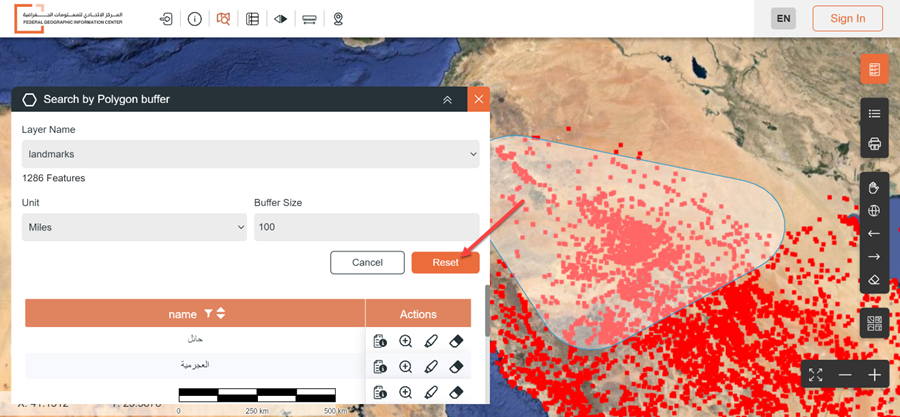Go to next extent right arrow
Image resolution: width=900 pixels, height=417 pixels.
click(x=874, y=256)
